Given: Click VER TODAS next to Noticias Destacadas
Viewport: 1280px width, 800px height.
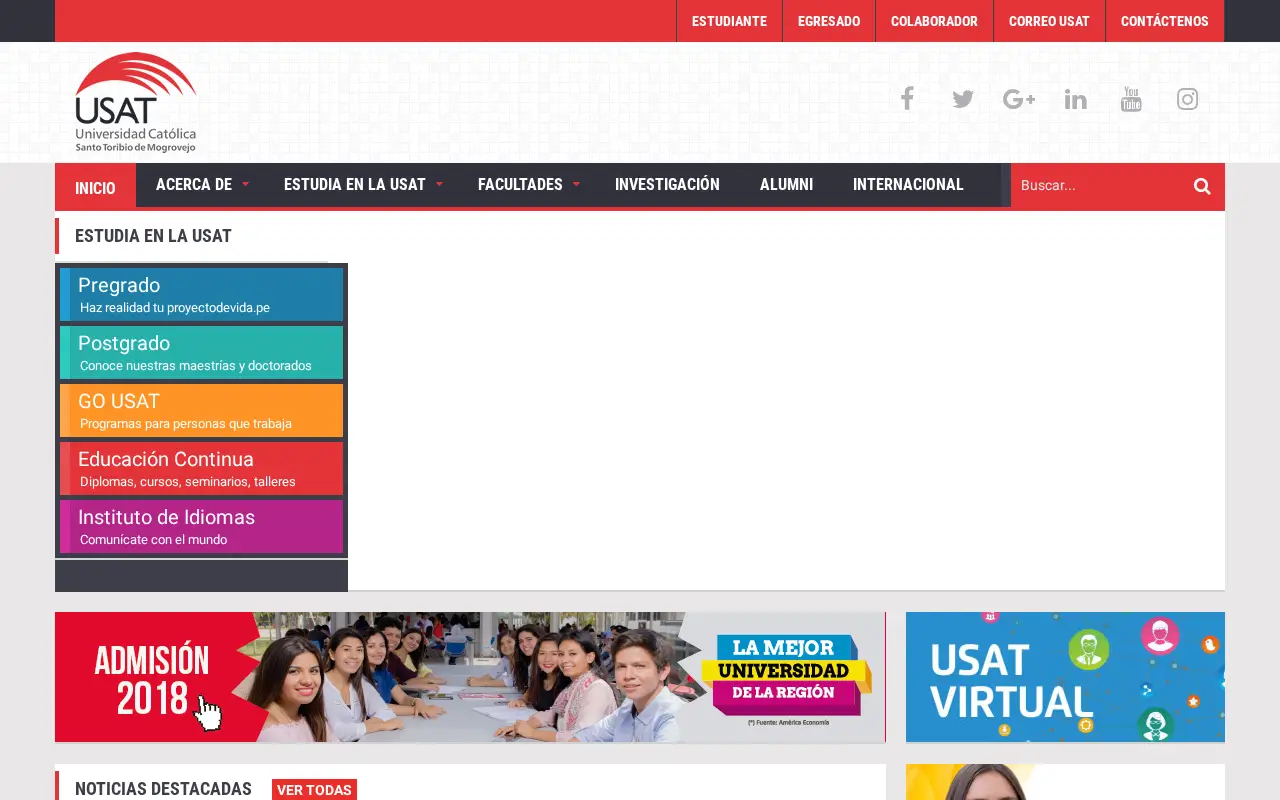Looking at the screenshot, I should tap(314, 790).
